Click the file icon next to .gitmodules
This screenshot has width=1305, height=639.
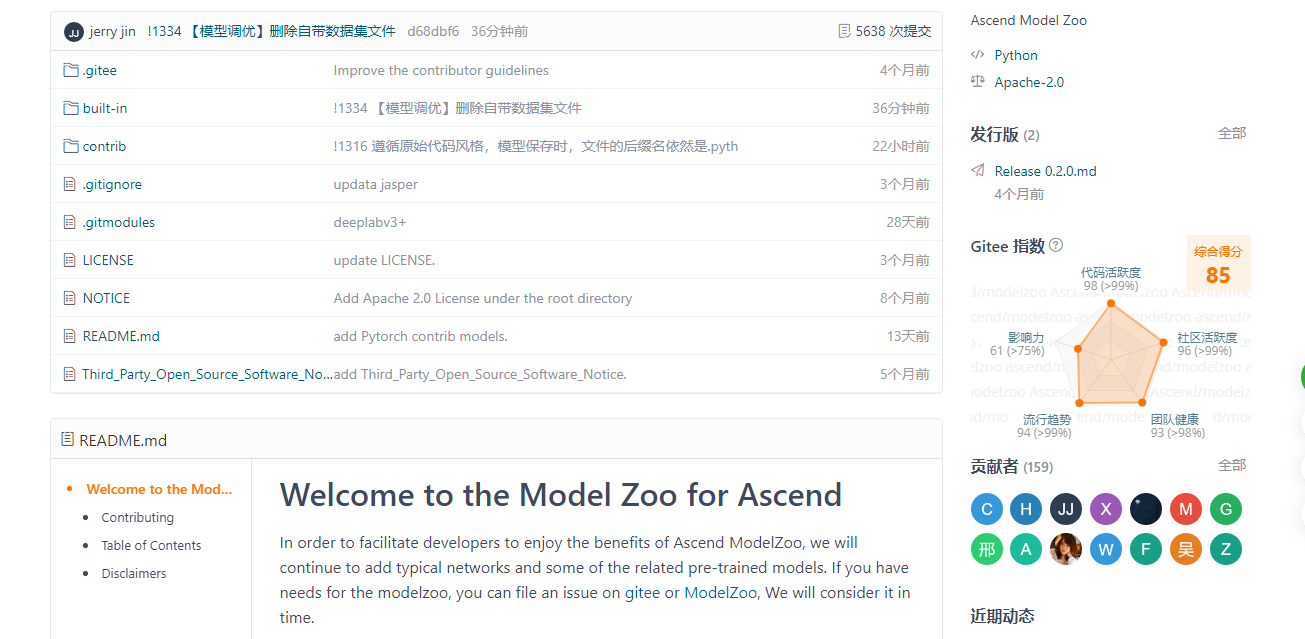70,222
